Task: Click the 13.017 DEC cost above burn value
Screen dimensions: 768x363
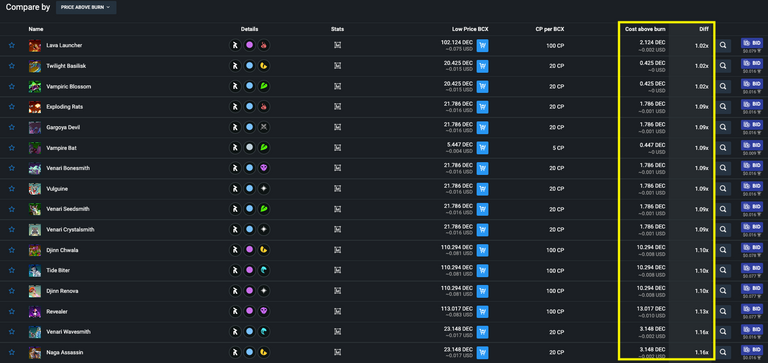Action: 651,308
